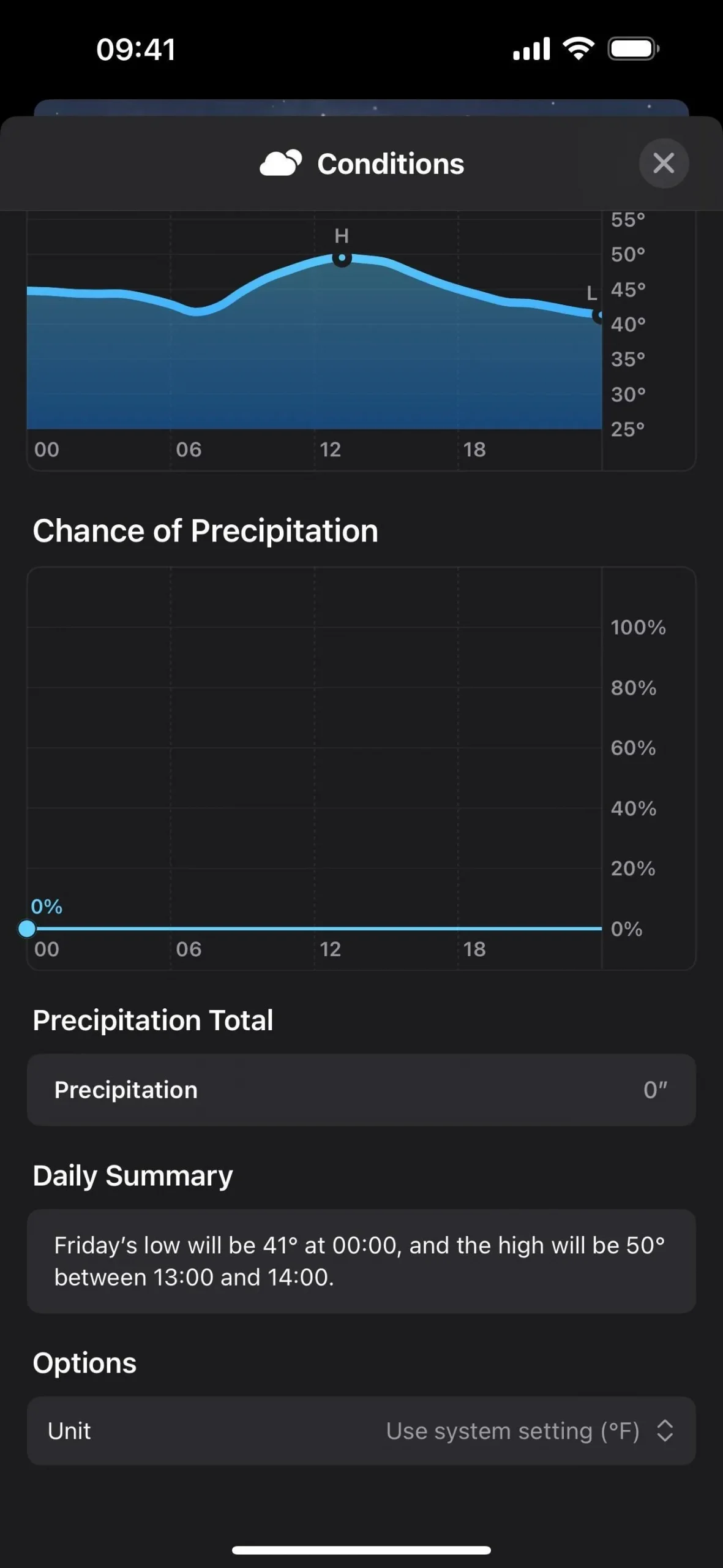Screen dimensions: 723x1568
Task: Tap the Daily Summary text card
Action: (361, 1261)
